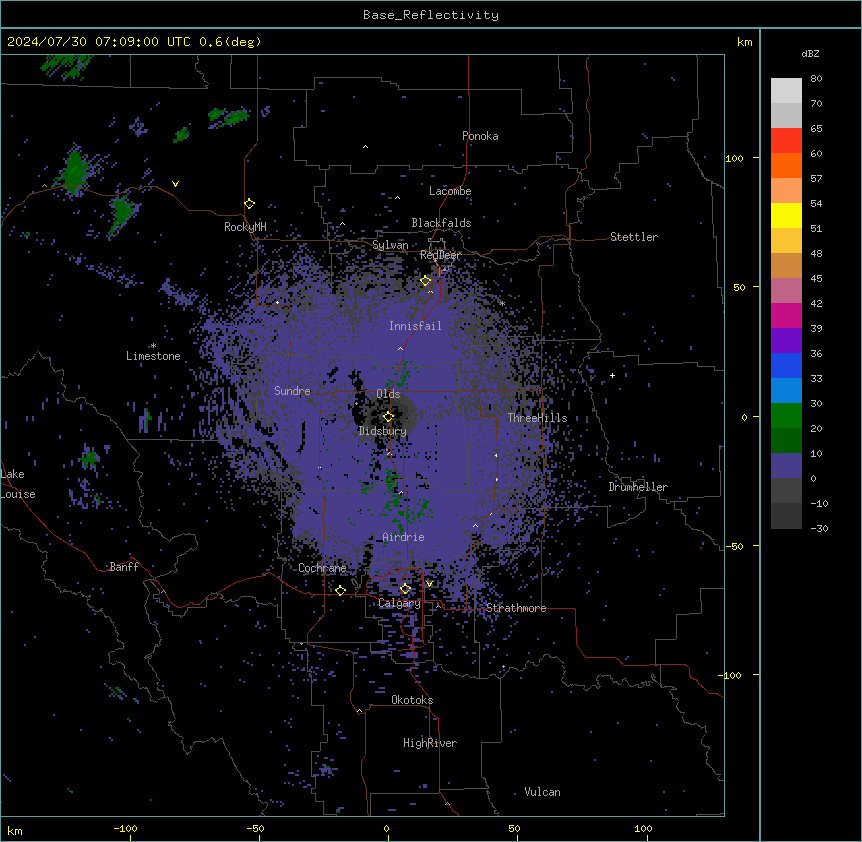Click the 65 value in the dBZ legend
The image size is (862, 842).
point(816,128)
